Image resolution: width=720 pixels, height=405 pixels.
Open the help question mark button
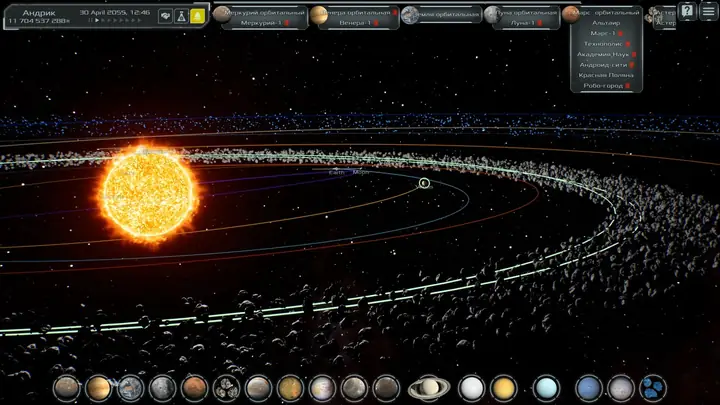687,11
